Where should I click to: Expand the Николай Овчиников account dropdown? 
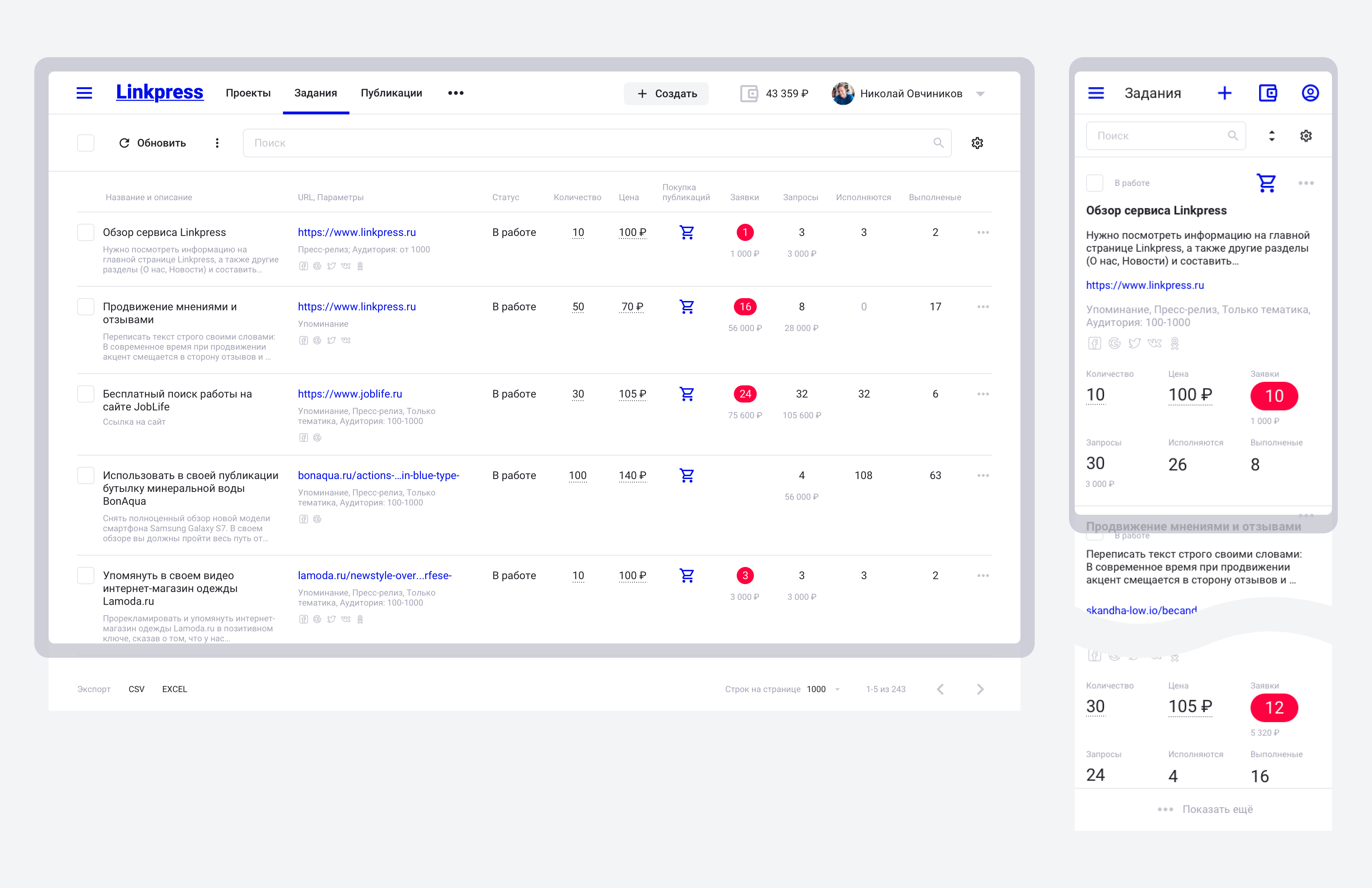(980, 94)
